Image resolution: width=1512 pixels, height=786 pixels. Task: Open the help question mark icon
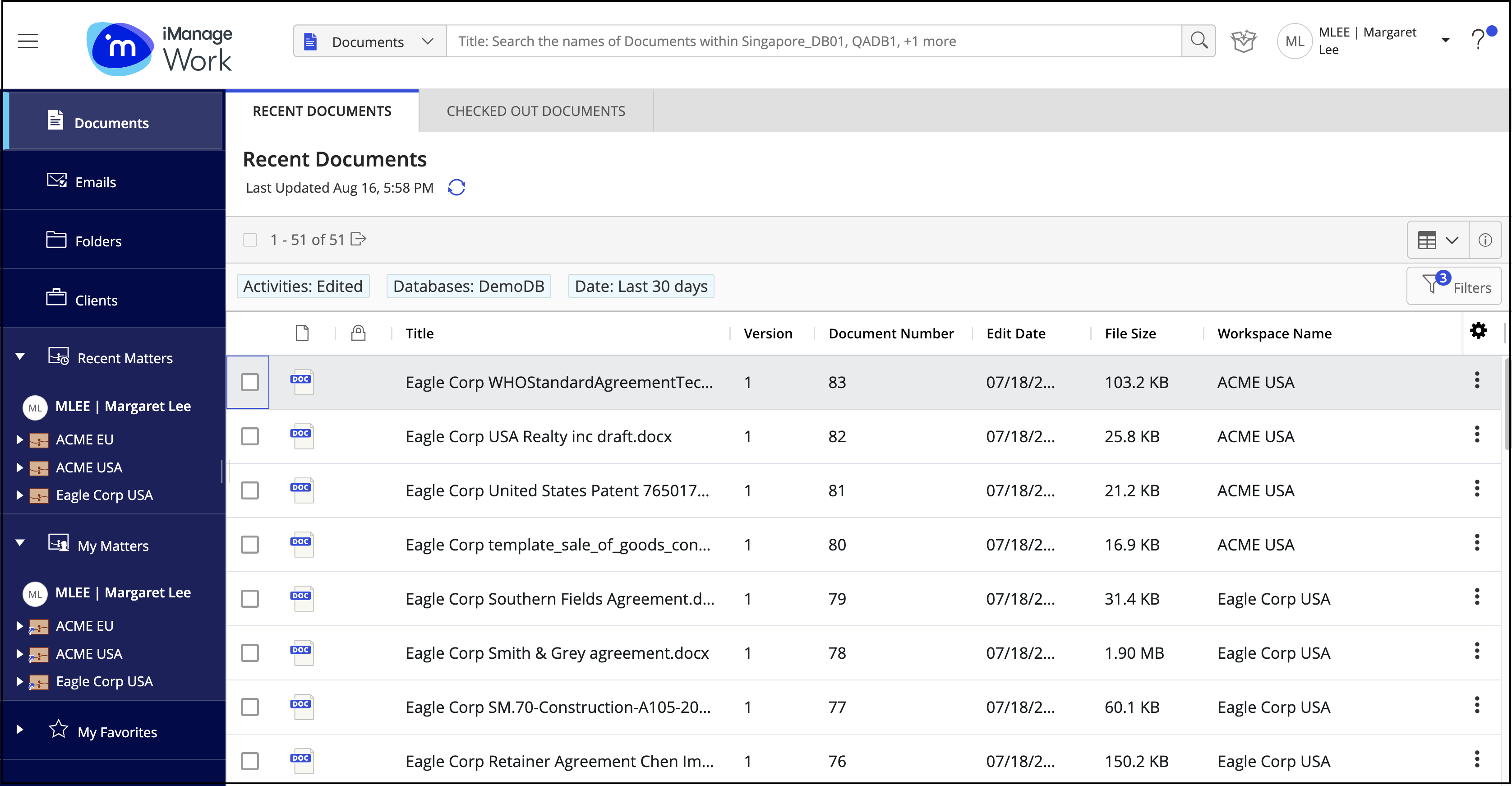[x=1478, y=41]
